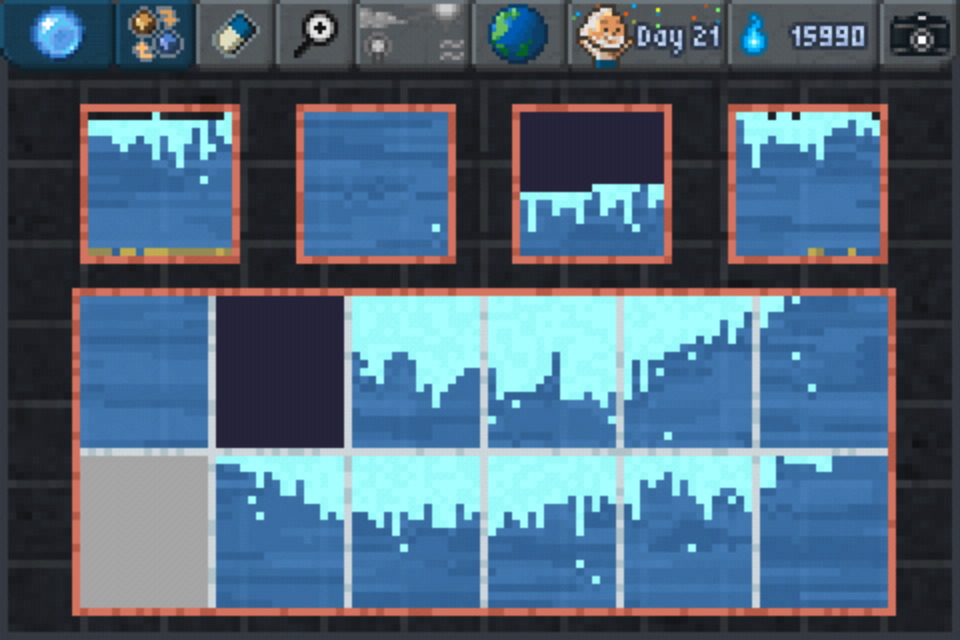Open the element swap/replace tool

pos(156,33)
